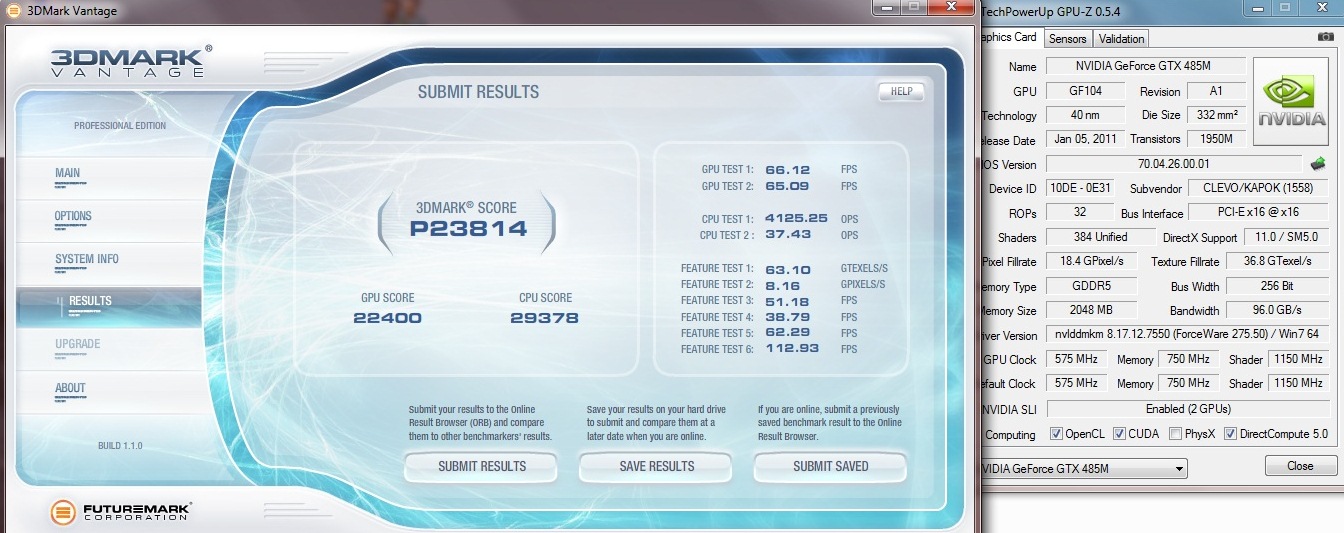Click the NVIDIA SLI Enabled (2 GPUs) field
Screen dimensions: 1344x533
pyautogui.click(x=1187, y=409)
